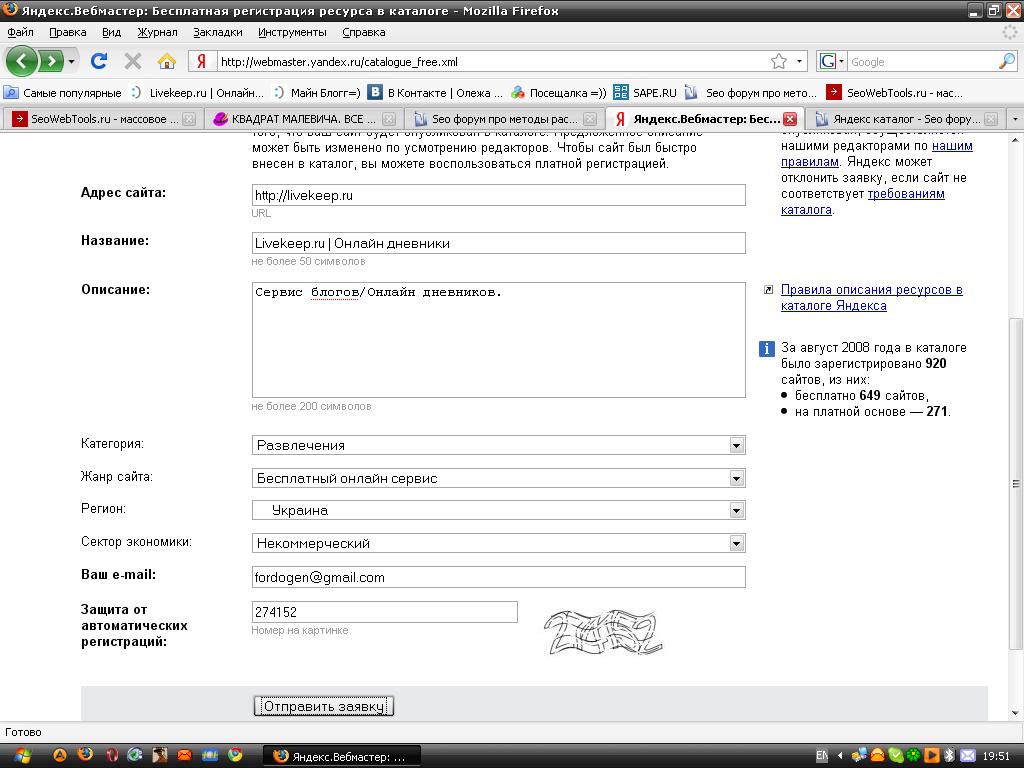Launch Google Chrome from quick launch

tap(235, 756)
